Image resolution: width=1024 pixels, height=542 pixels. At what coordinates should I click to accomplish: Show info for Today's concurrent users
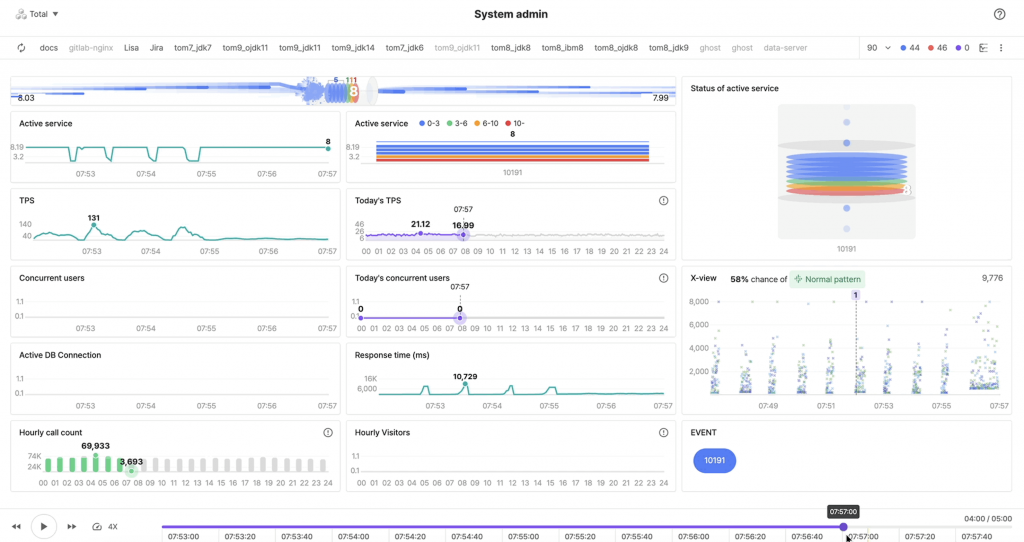[x=663, y=278]
